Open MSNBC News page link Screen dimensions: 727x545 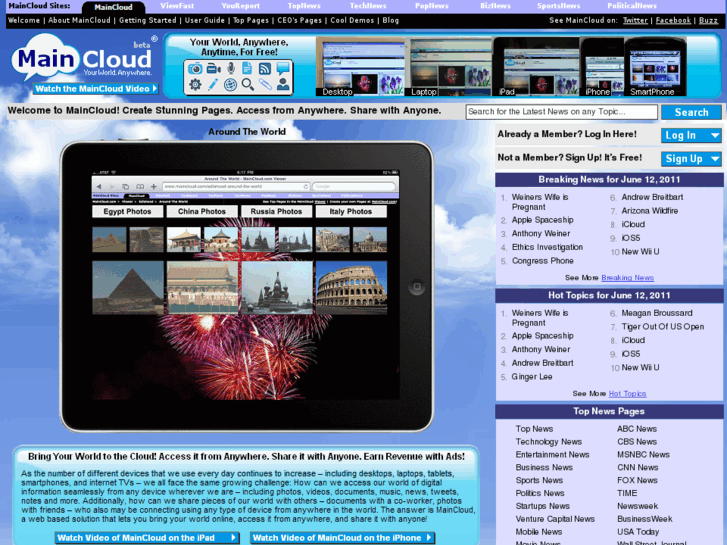pos(643,455)
